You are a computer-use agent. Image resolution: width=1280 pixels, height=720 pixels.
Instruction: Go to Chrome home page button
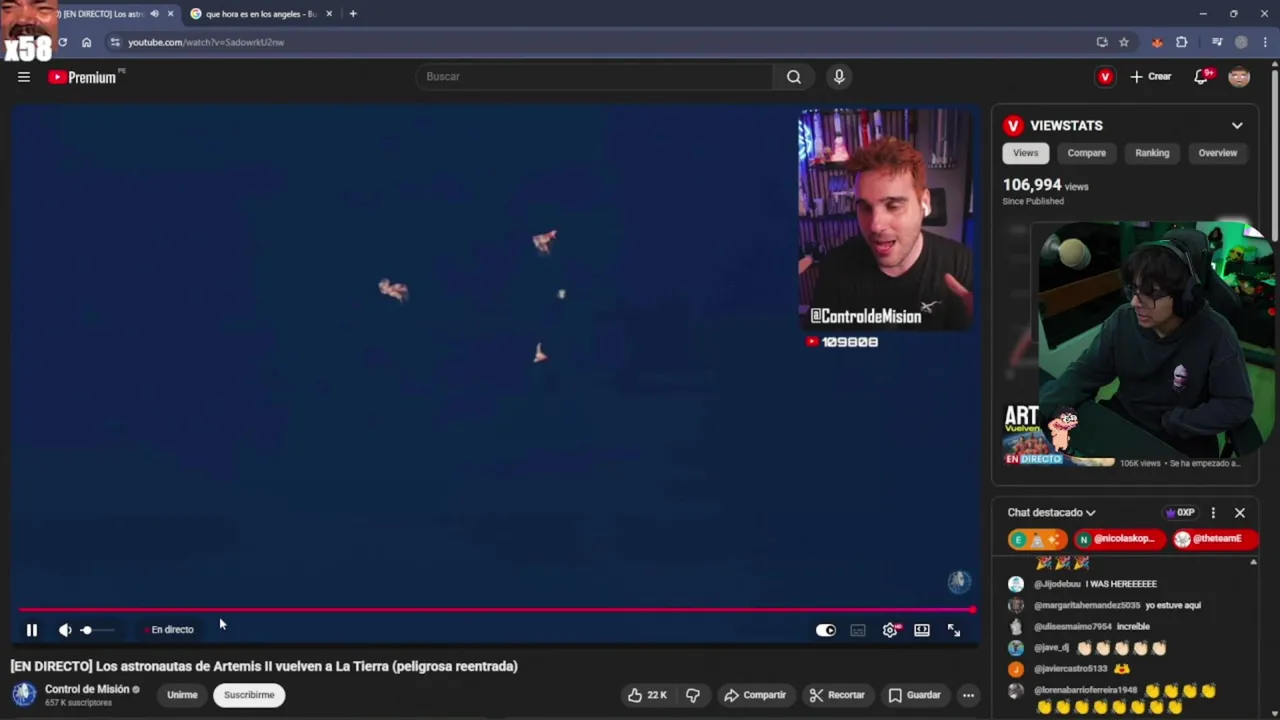click(86, 42)
